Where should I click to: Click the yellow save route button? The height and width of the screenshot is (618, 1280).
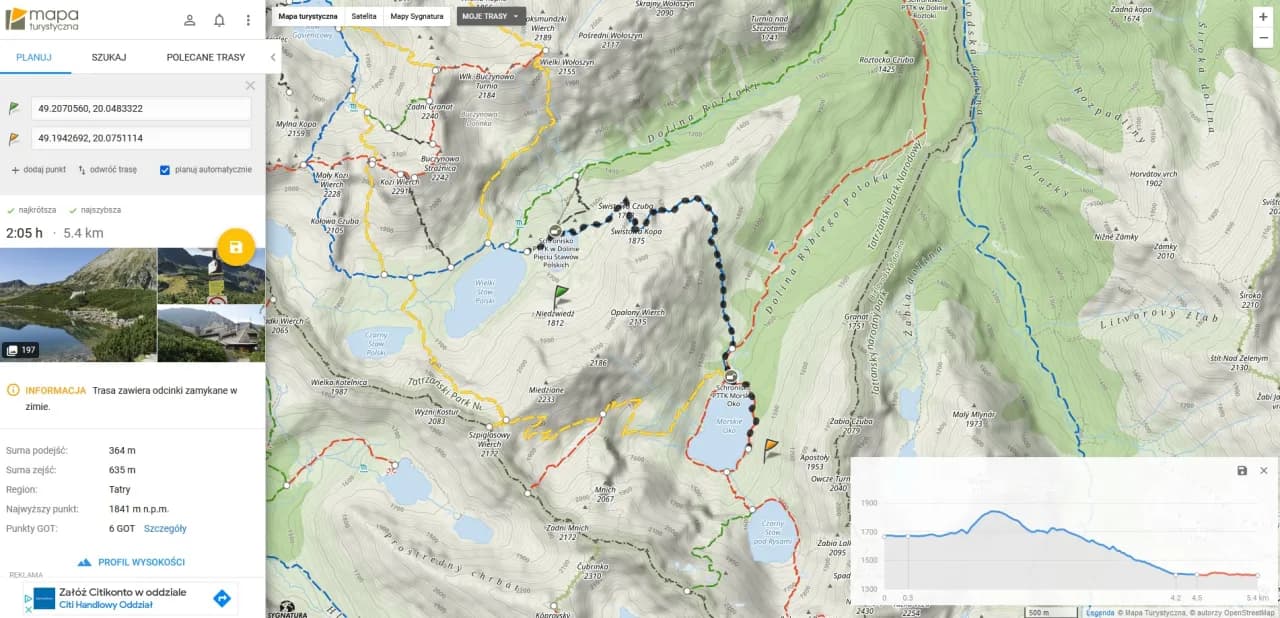click(236, 247)
